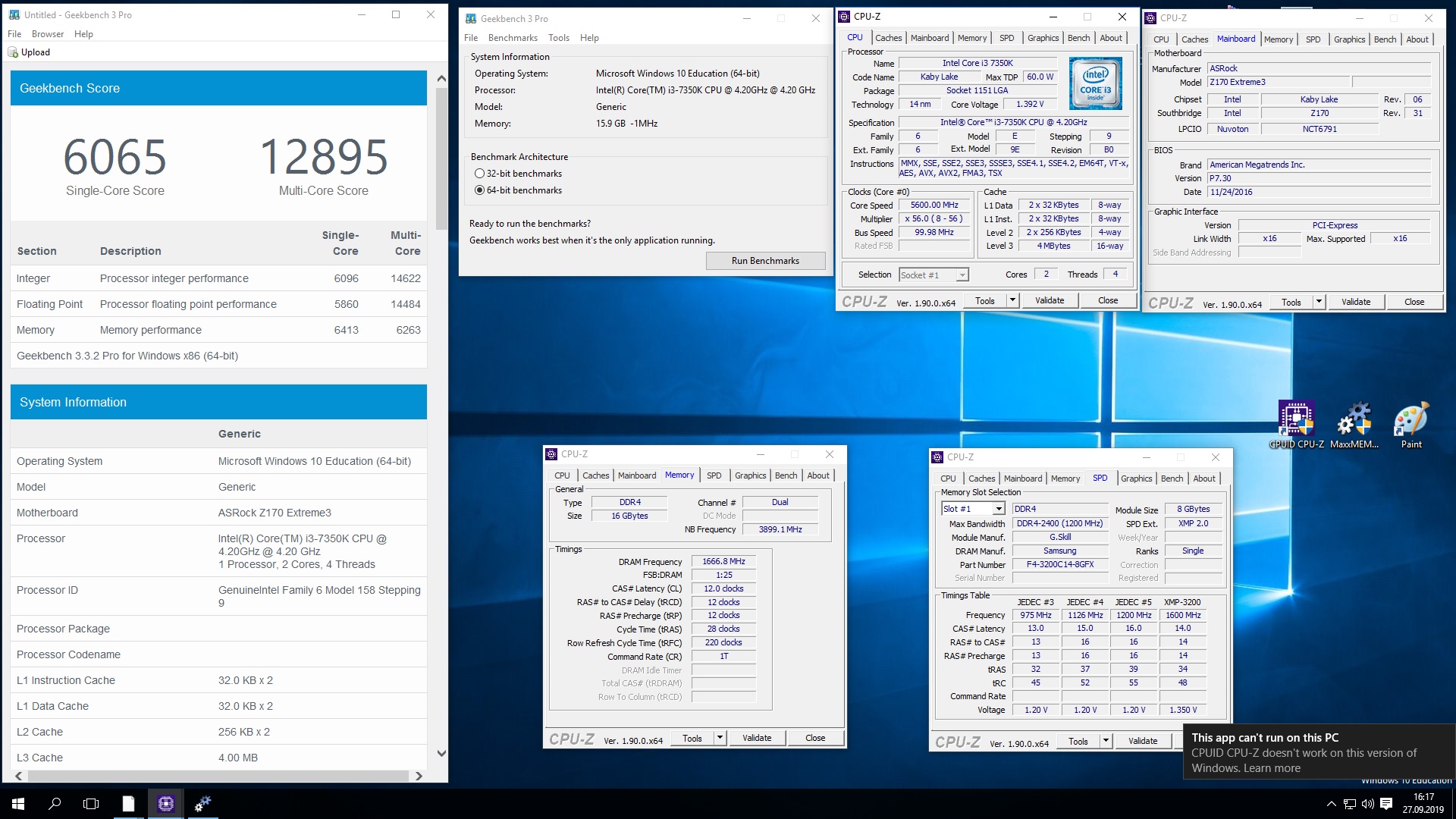Show hidden tray icons chevron

point(1331,804)
